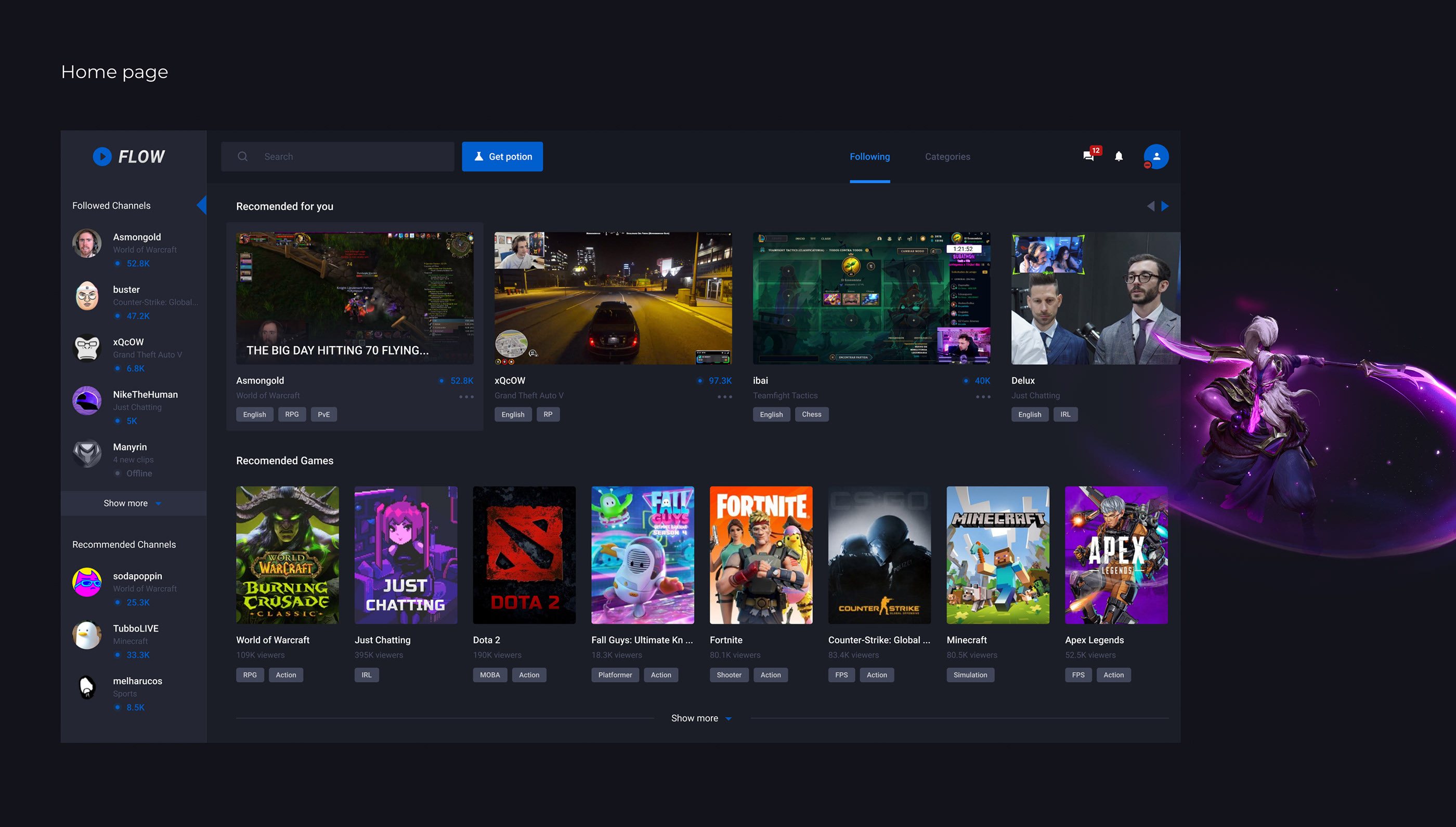Collapse the Followed Channels sidebar arrow

pos(202,205)
